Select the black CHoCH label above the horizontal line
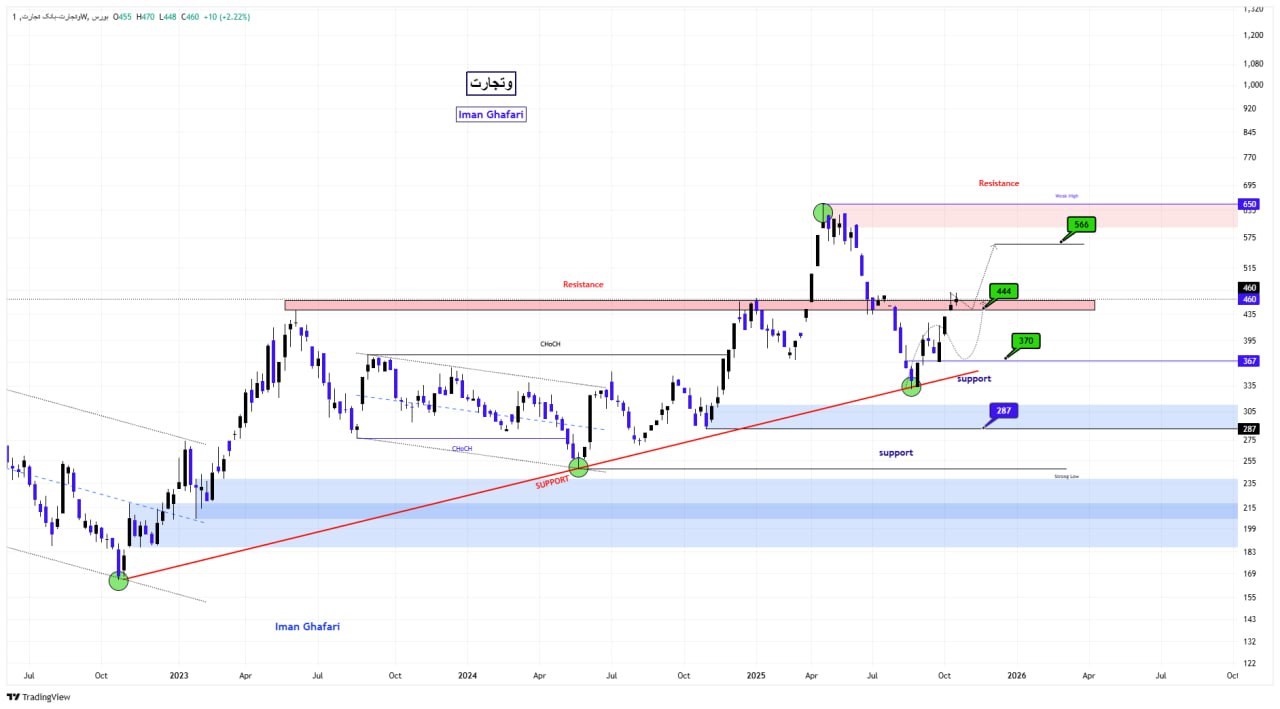The width and height of the screenshot is (1280, 709). [x=549, y=344]
